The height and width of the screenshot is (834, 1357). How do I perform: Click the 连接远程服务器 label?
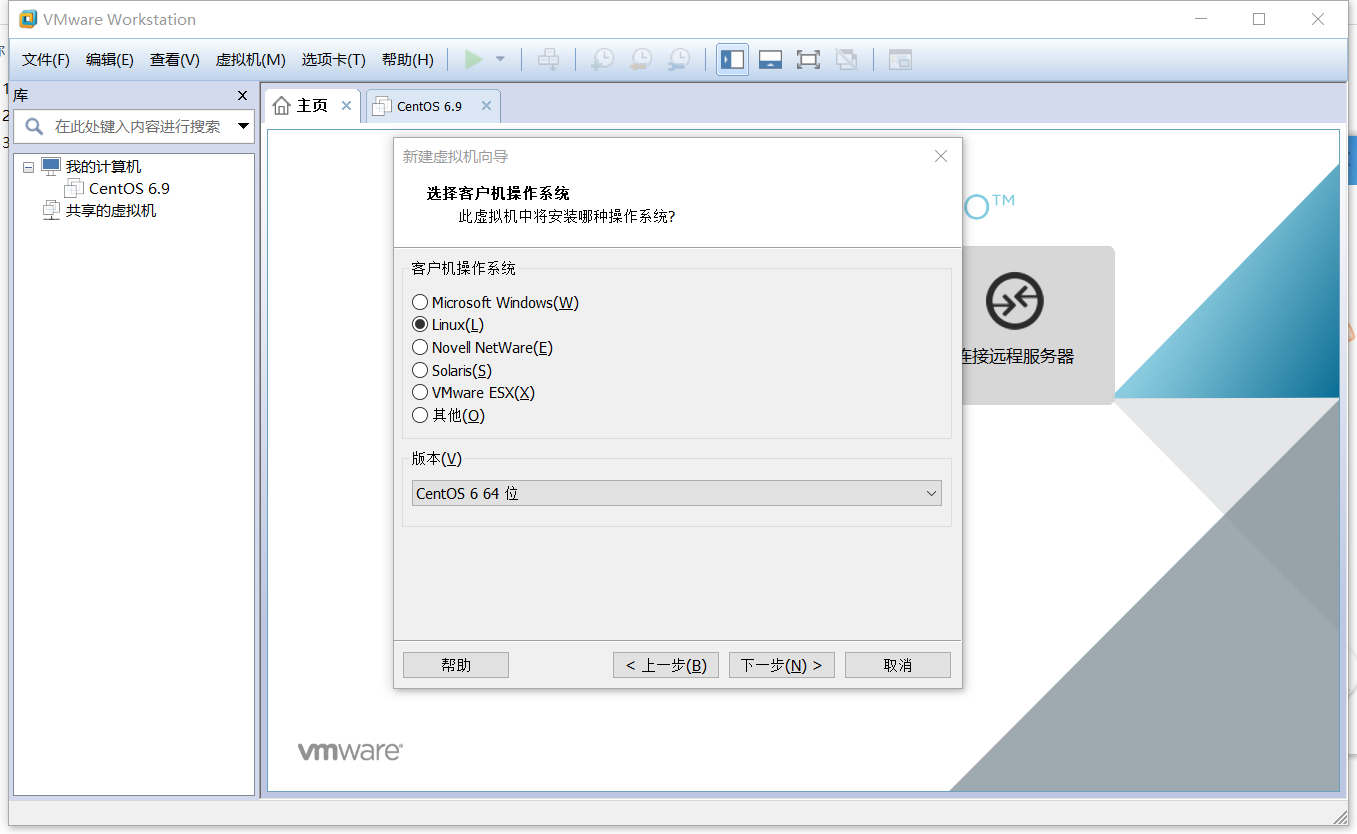tap(1018, 357)
